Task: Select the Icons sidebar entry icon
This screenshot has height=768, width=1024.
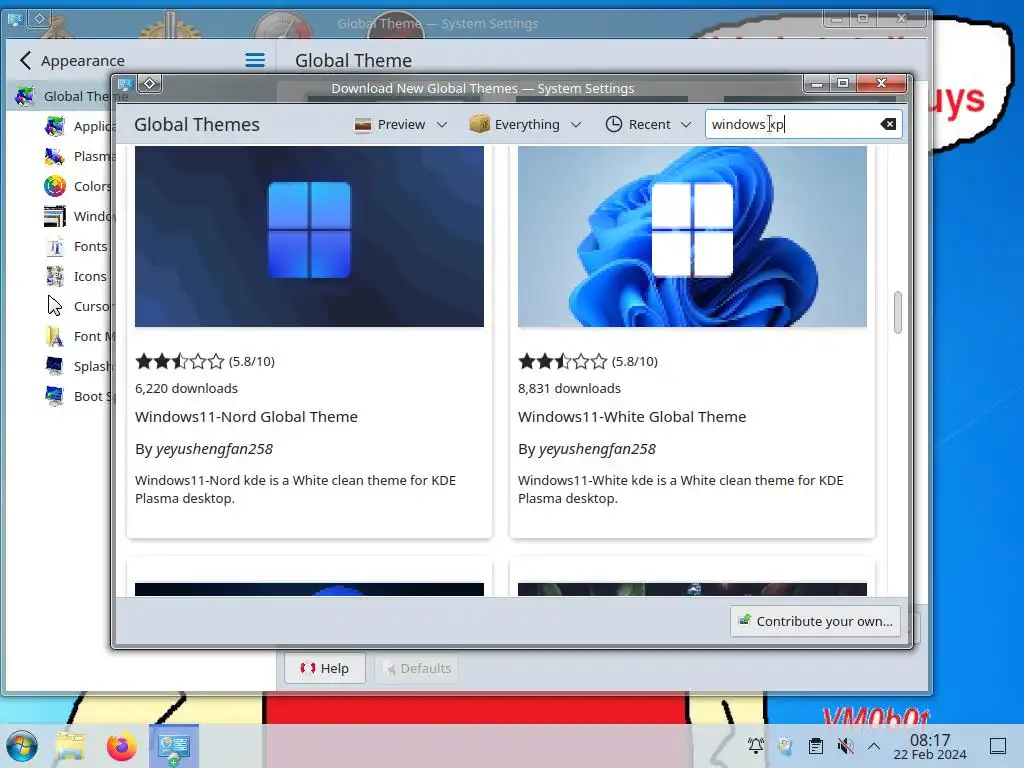Action: click(x=55, y=276)
